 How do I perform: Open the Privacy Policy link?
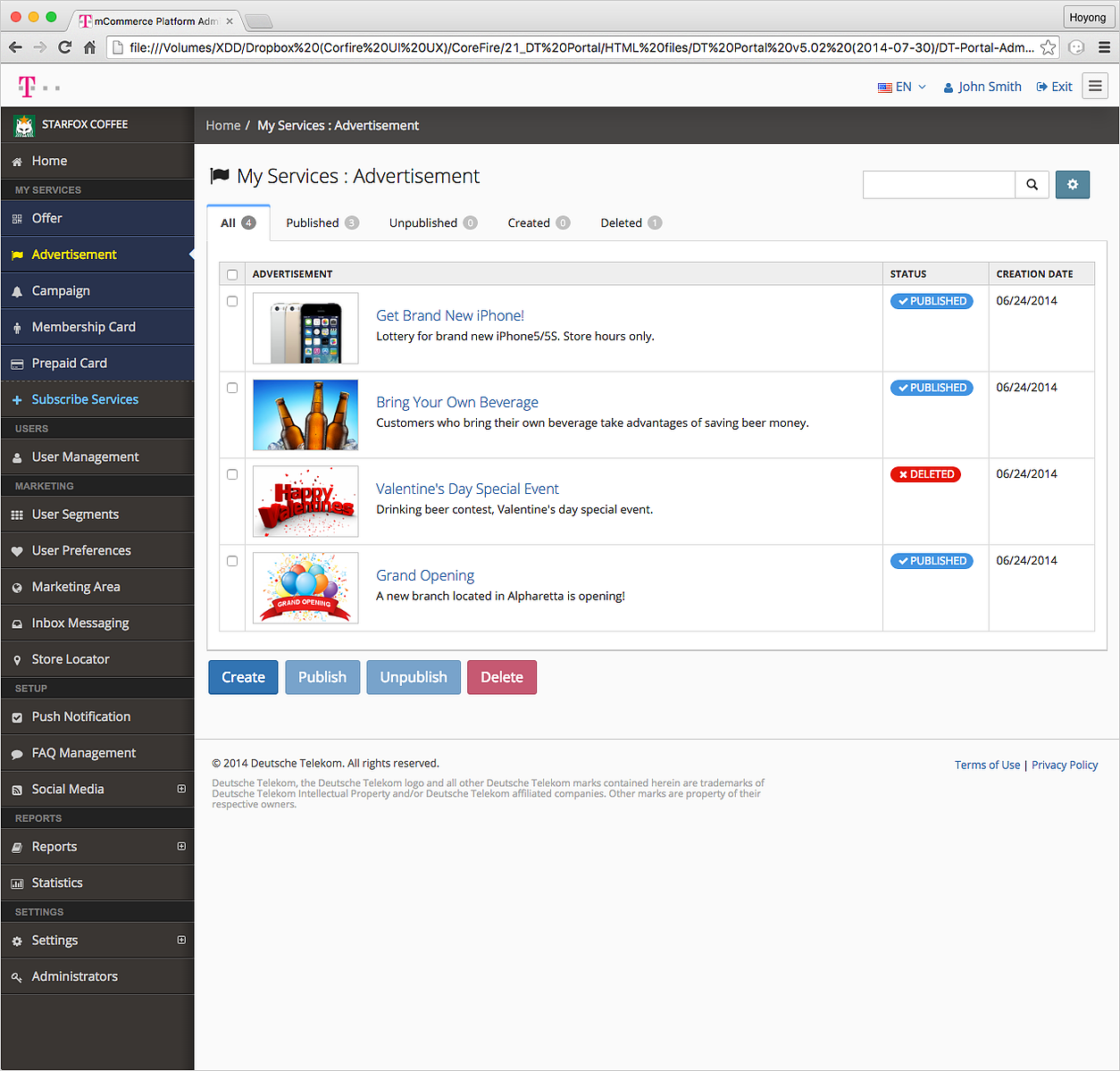1065,766
